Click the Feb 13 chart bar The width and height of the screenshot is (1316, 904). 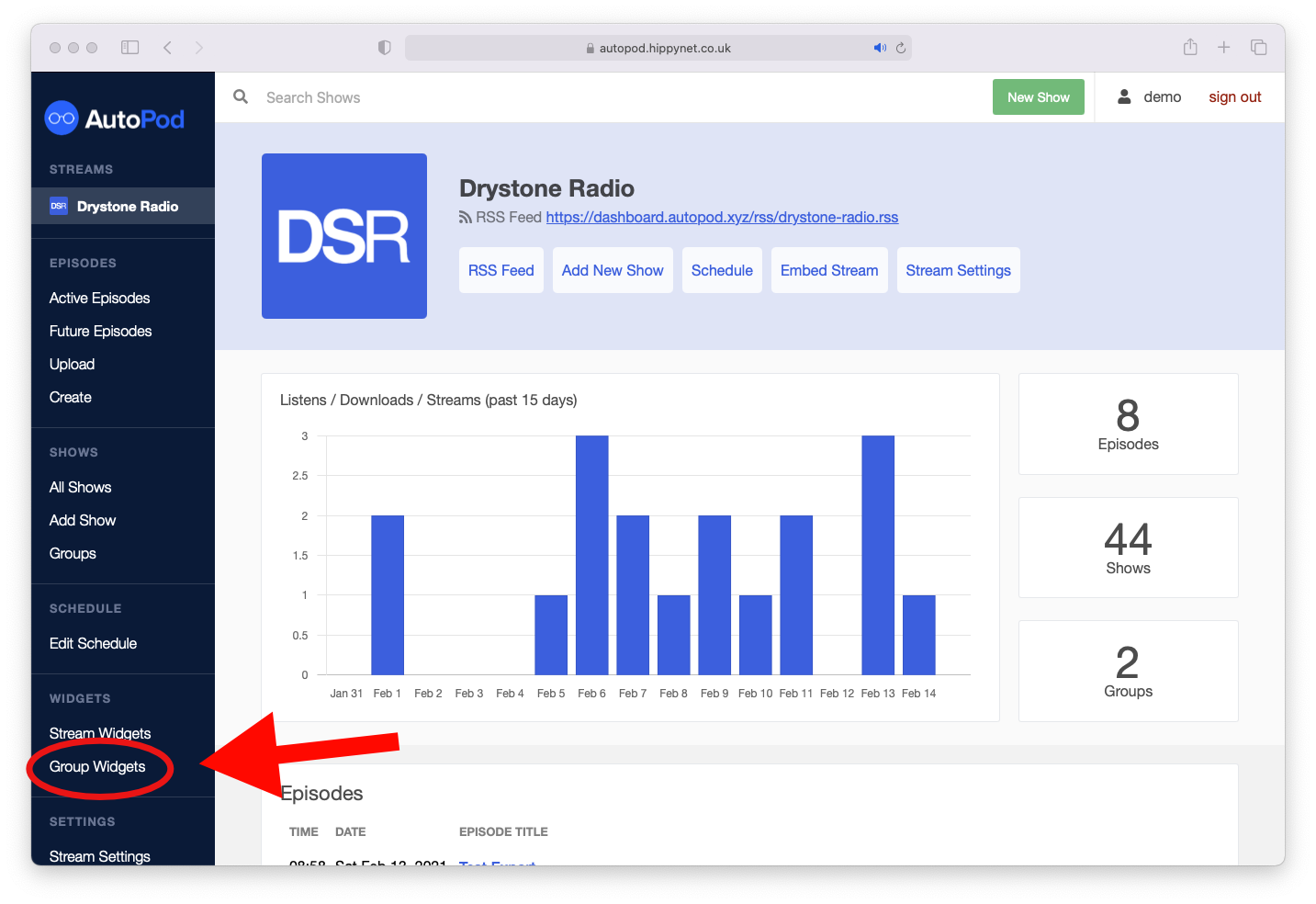[878, 555]
